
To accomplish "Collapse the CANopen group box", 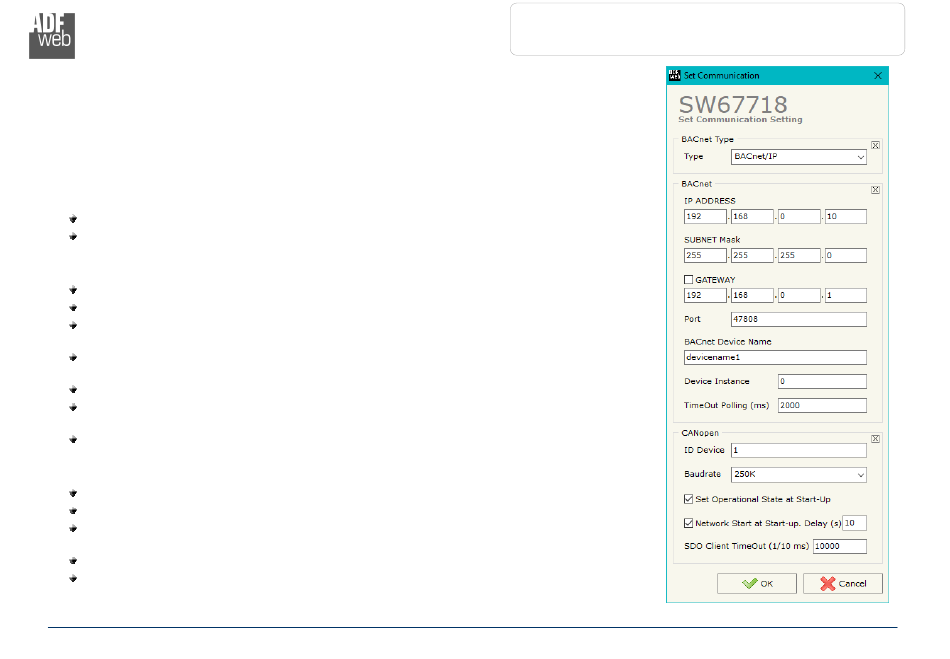I will coord(875,439).
